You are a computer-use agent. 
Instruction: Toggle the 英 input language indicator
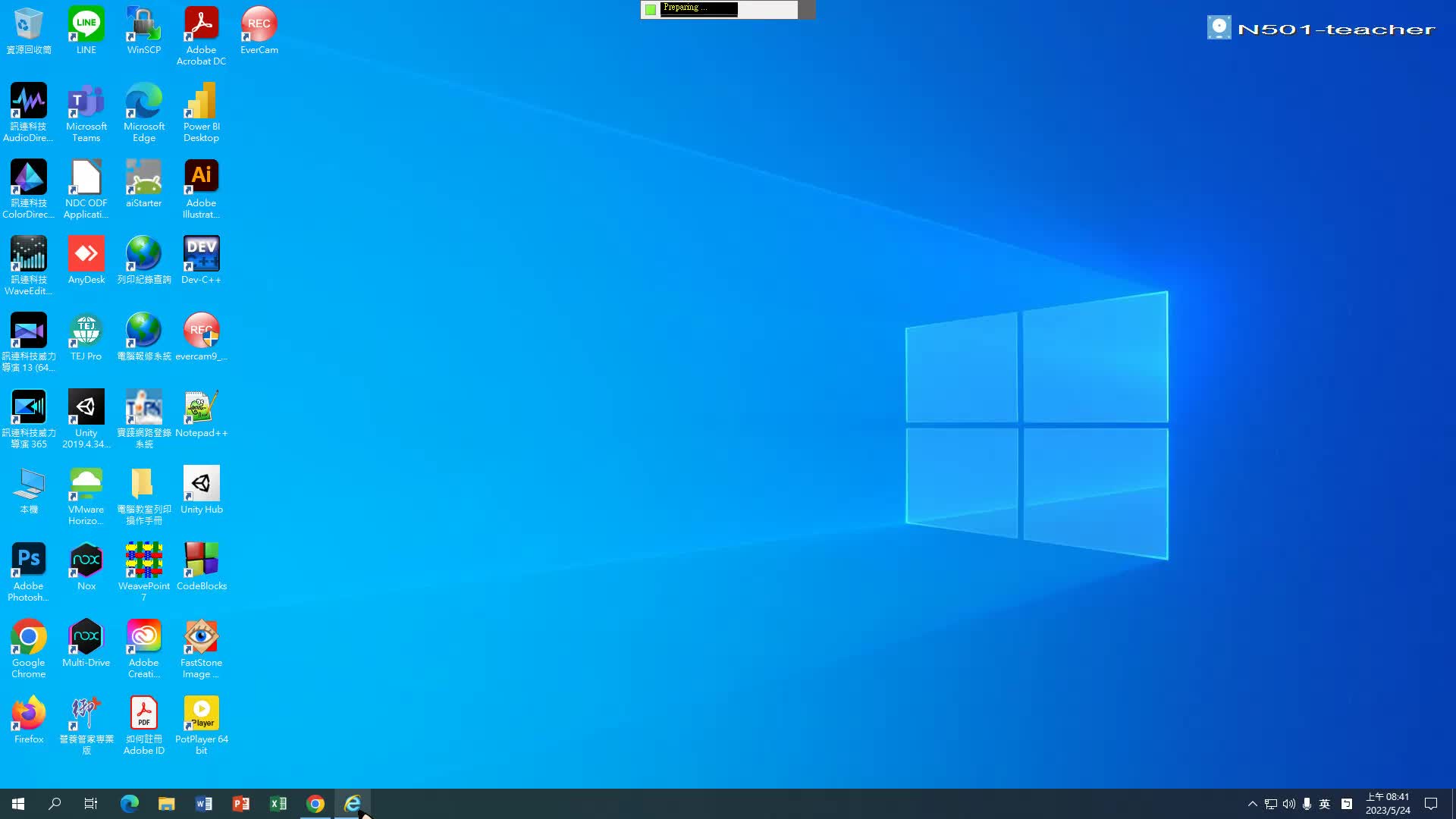pos(1325,804)
